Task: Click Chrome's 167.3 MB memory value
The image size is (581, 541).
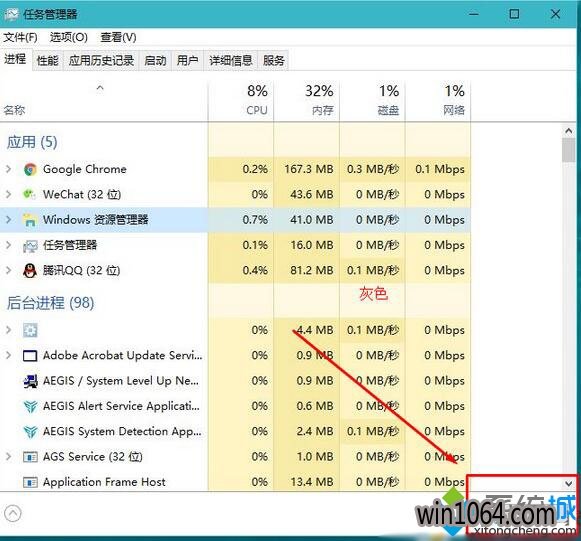Action: pos(309,169)
